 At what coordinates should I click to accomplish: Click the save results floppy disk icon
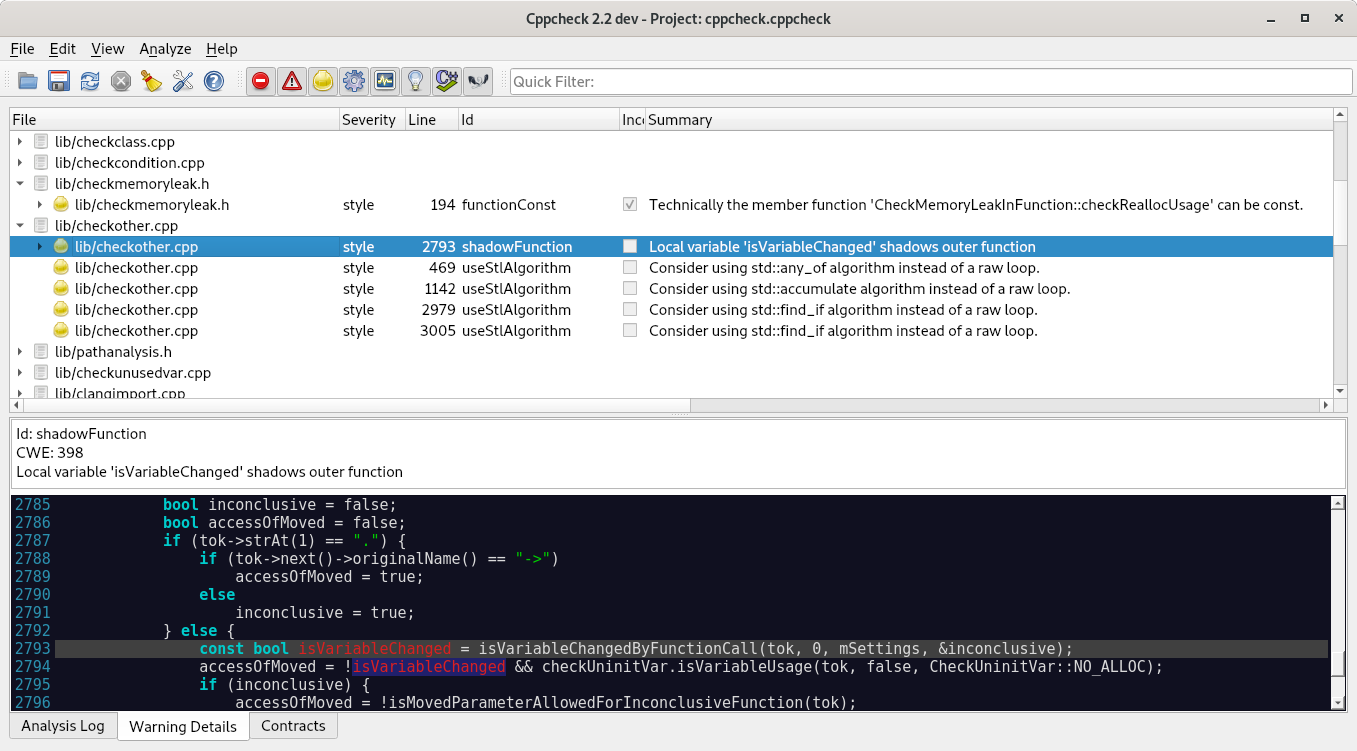point(59,82)
